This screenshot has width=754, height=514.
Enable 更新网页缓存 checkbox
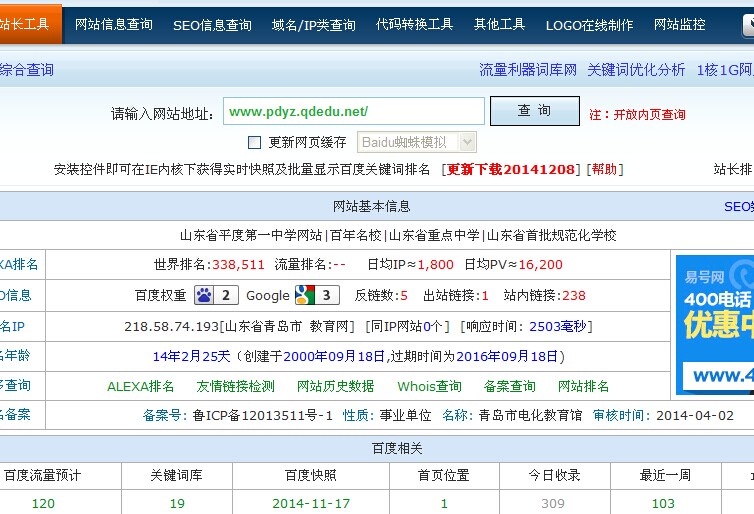(x=254, y=142)
